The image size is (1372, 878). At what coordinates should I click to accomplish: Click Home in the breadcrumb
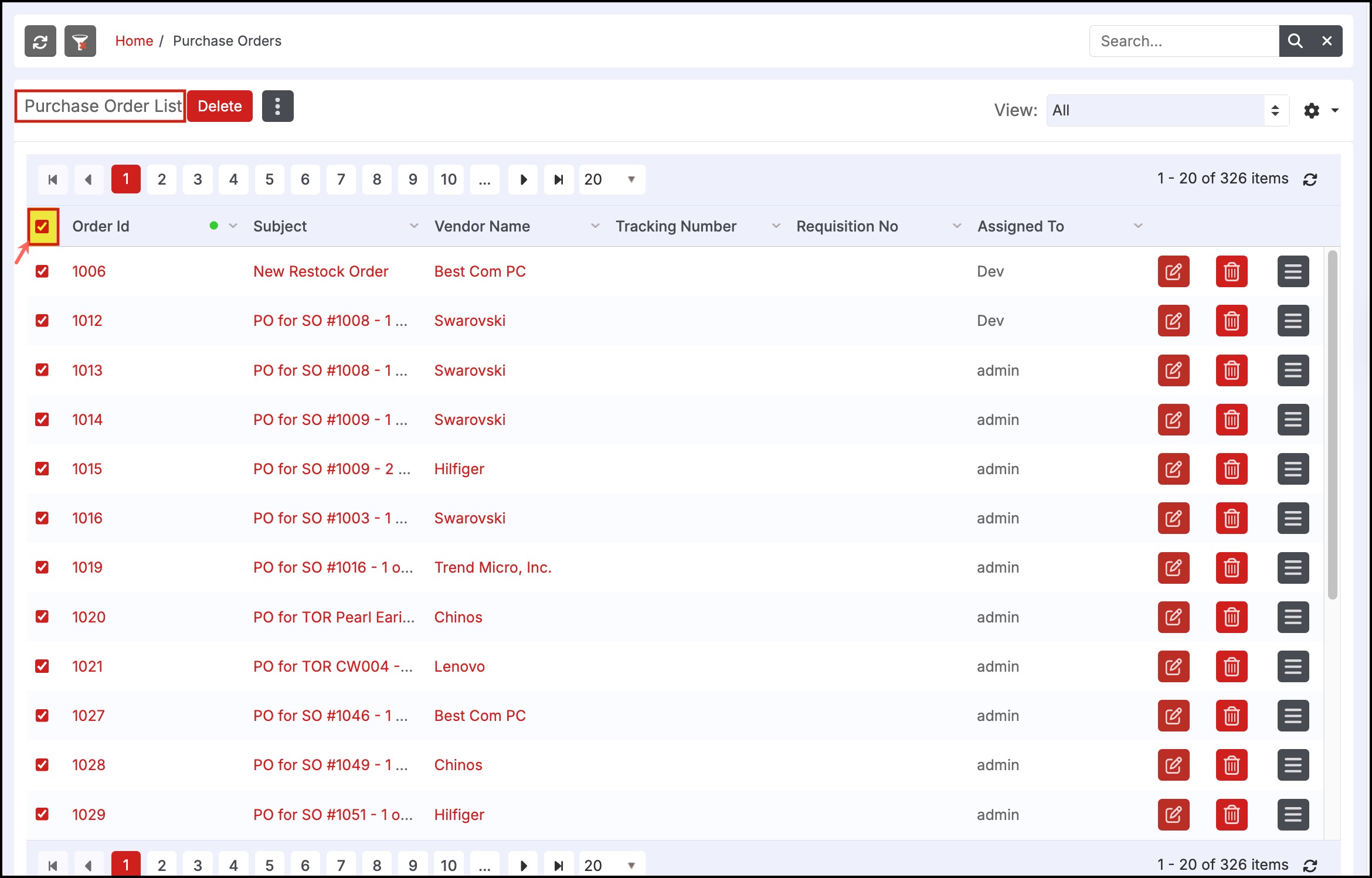pos(134,41)
